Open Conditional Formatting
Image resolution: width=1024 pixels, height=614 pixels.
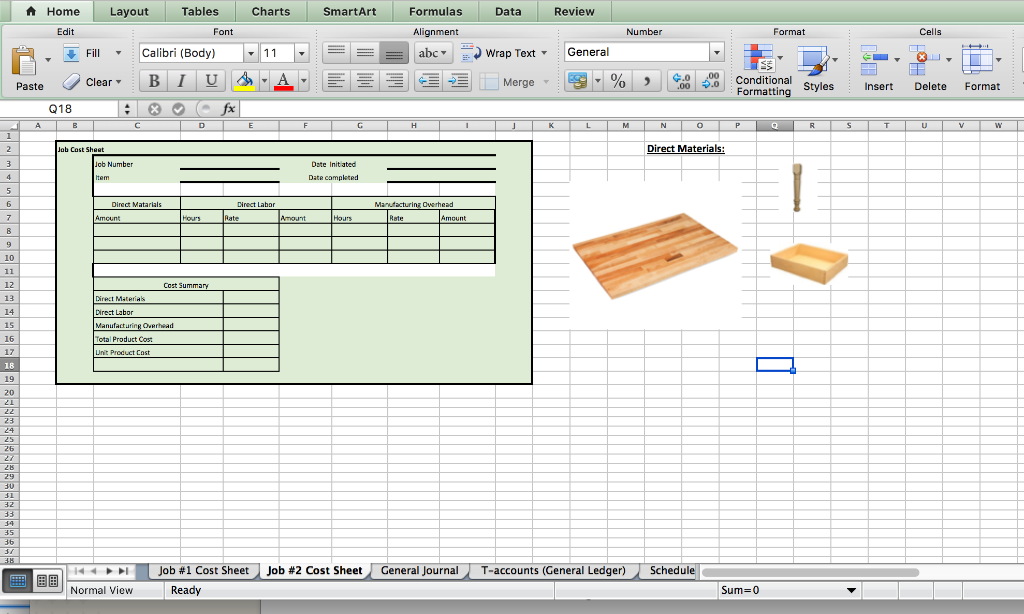[x=762, y=65]
